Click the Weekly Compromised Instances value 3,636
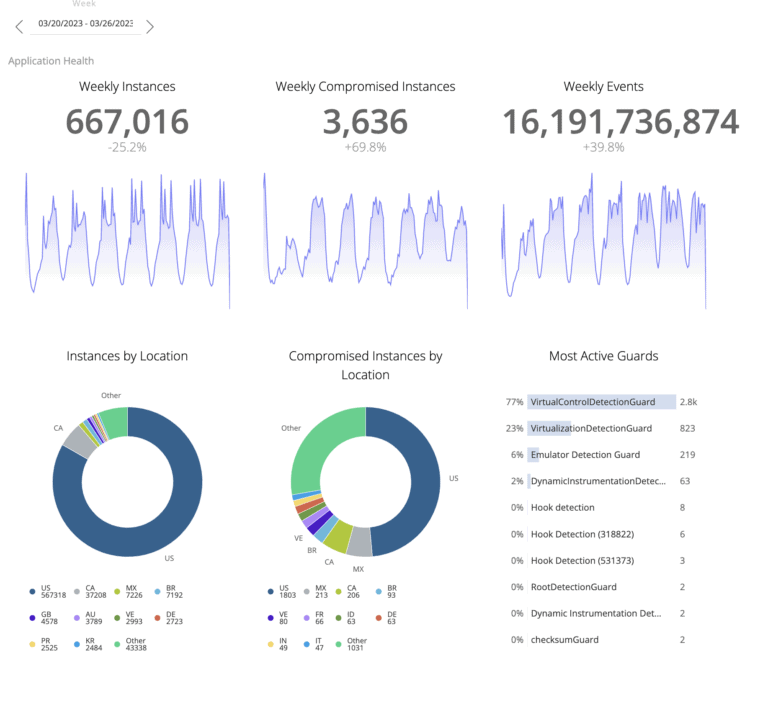This screenshot has width=768, height=704. point(365,121)
